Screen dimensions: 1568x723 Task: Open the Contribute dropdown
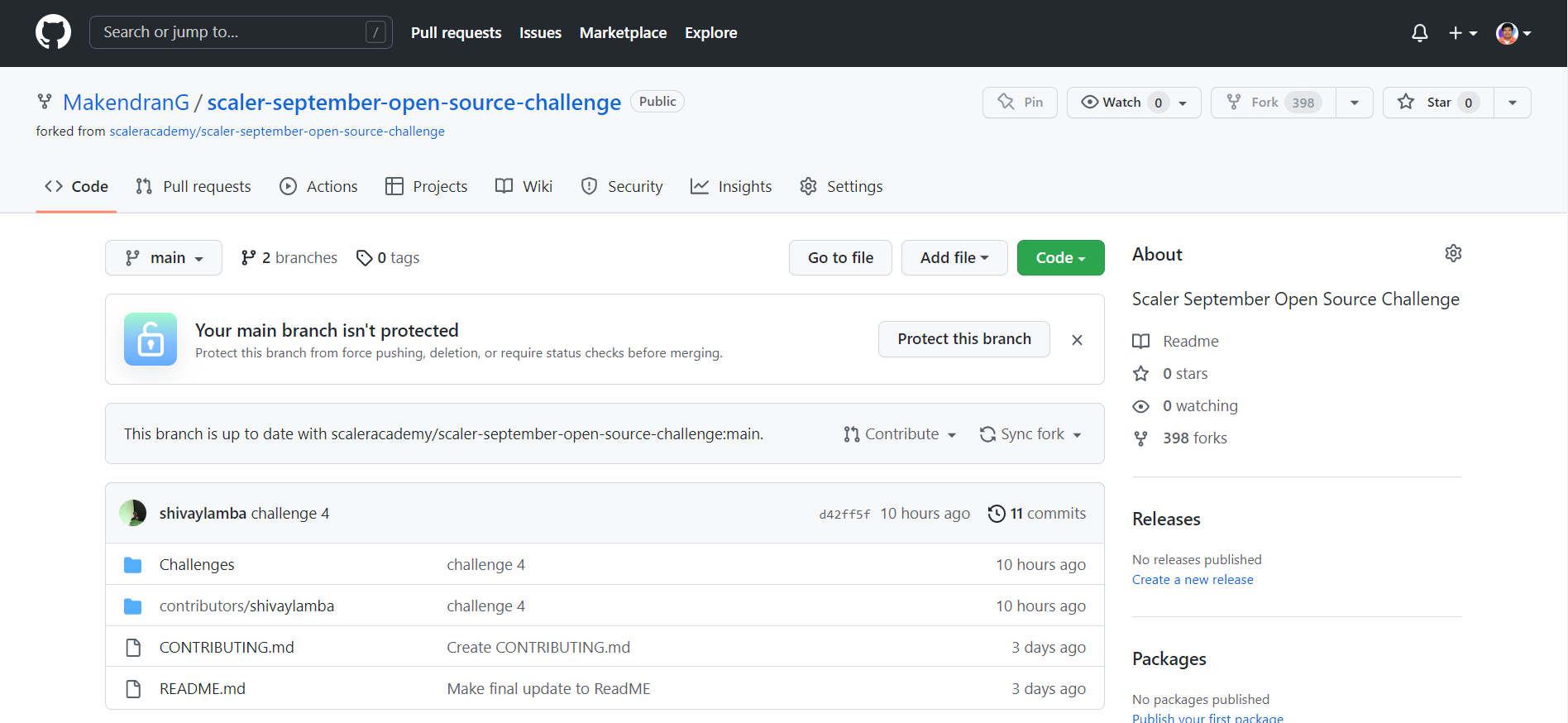tap(900, 434)
